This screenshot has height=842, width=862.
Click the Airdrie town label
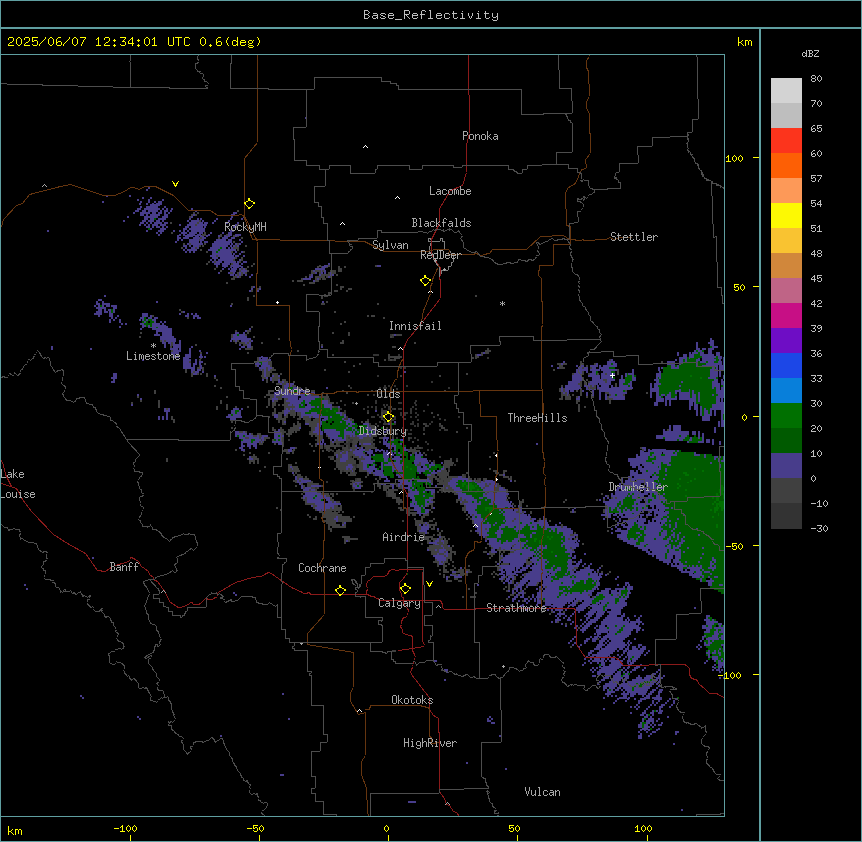404,537
